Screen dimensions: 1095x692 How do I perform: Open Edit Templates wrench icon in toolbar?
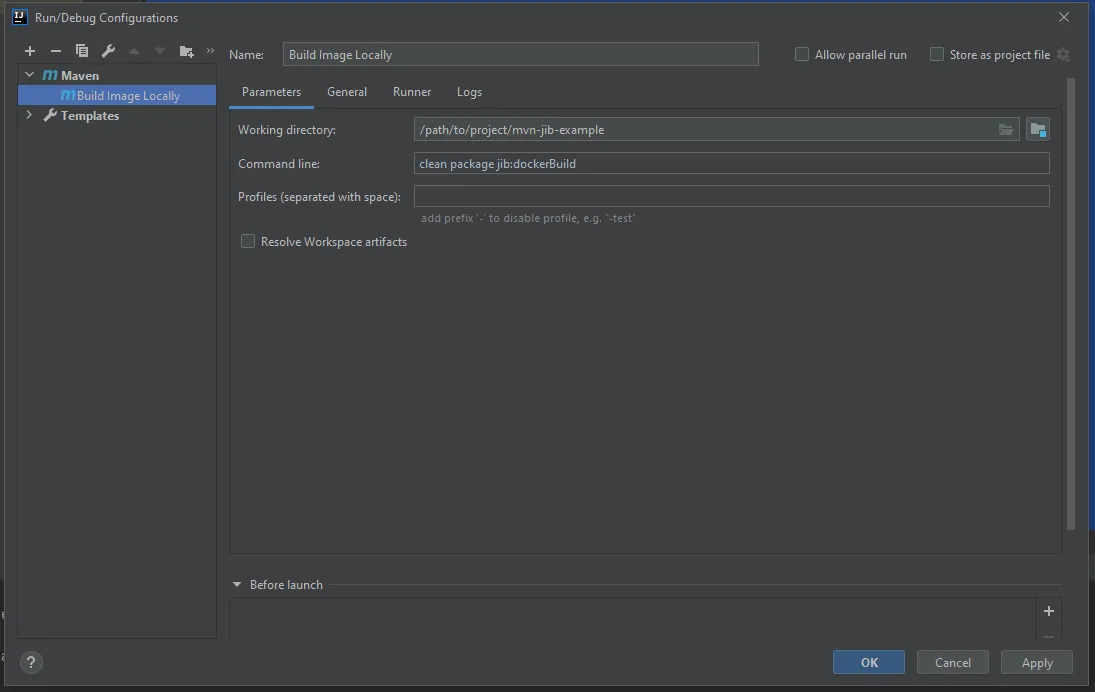tap(108, 51)
